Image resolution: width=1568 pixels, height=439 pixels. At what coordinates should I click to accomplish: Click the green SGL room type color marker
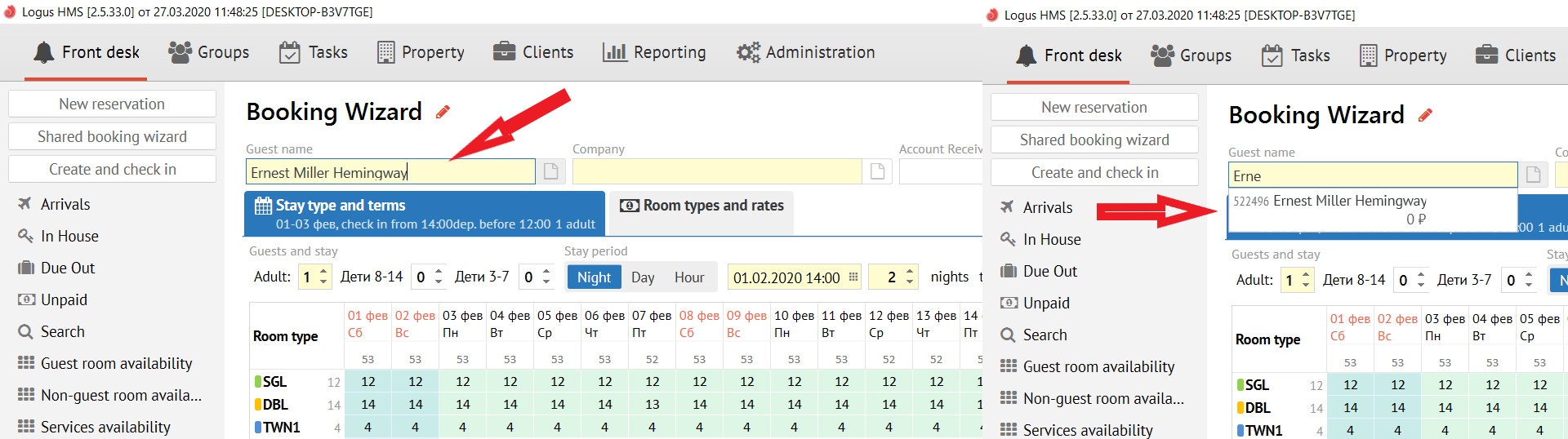[258, 382]
